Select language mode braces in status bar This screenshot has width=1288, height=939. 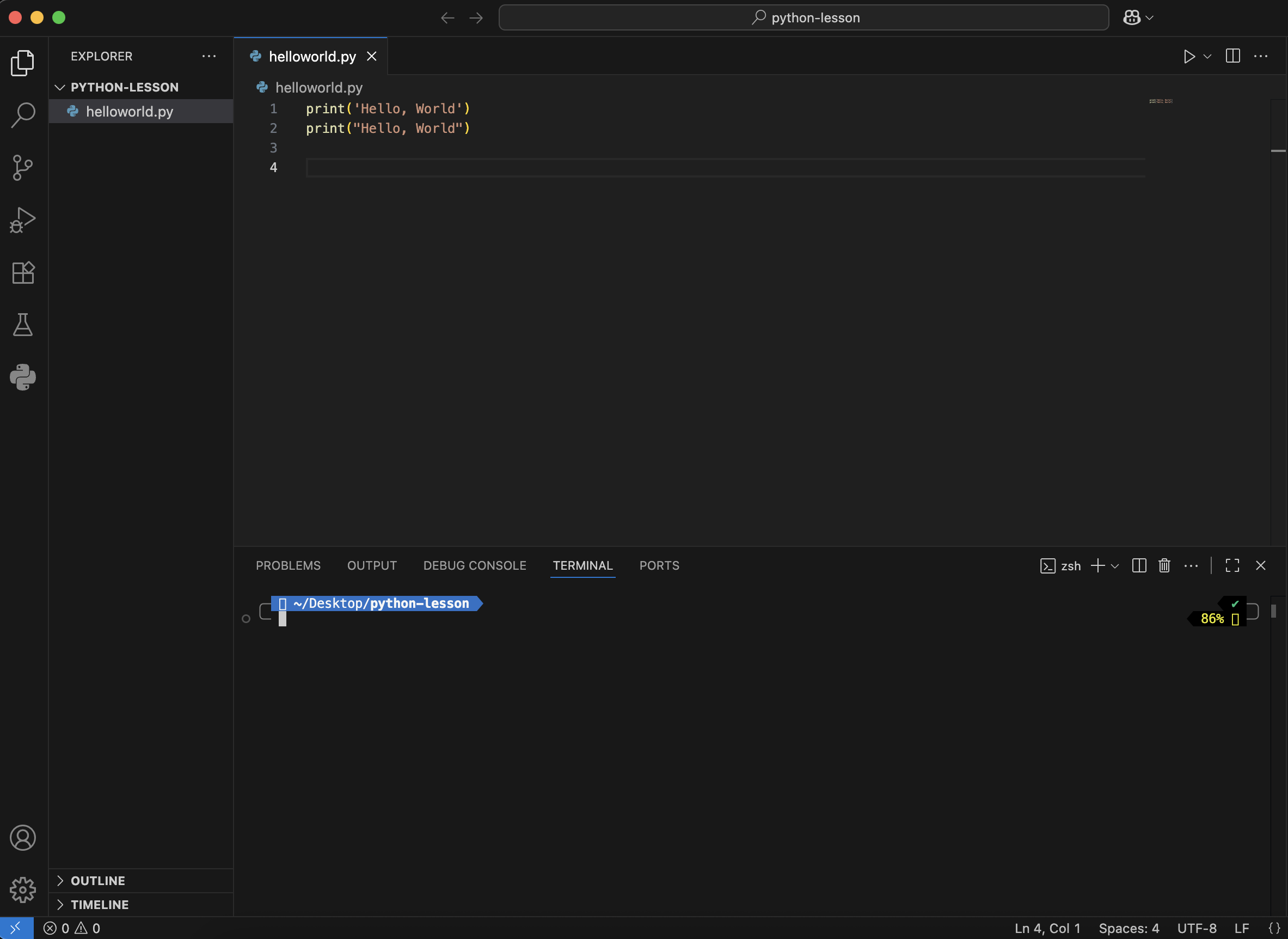pyautogui.click(x=1274, y=928)
